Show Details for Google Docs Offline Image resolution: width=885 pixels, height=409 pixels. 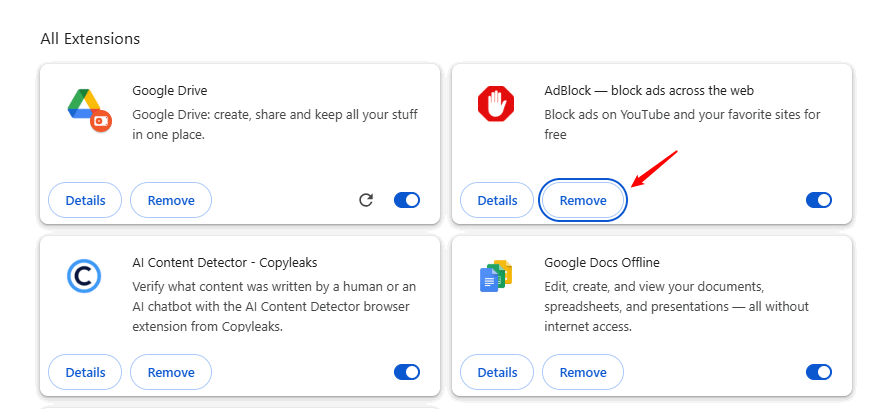497,372
